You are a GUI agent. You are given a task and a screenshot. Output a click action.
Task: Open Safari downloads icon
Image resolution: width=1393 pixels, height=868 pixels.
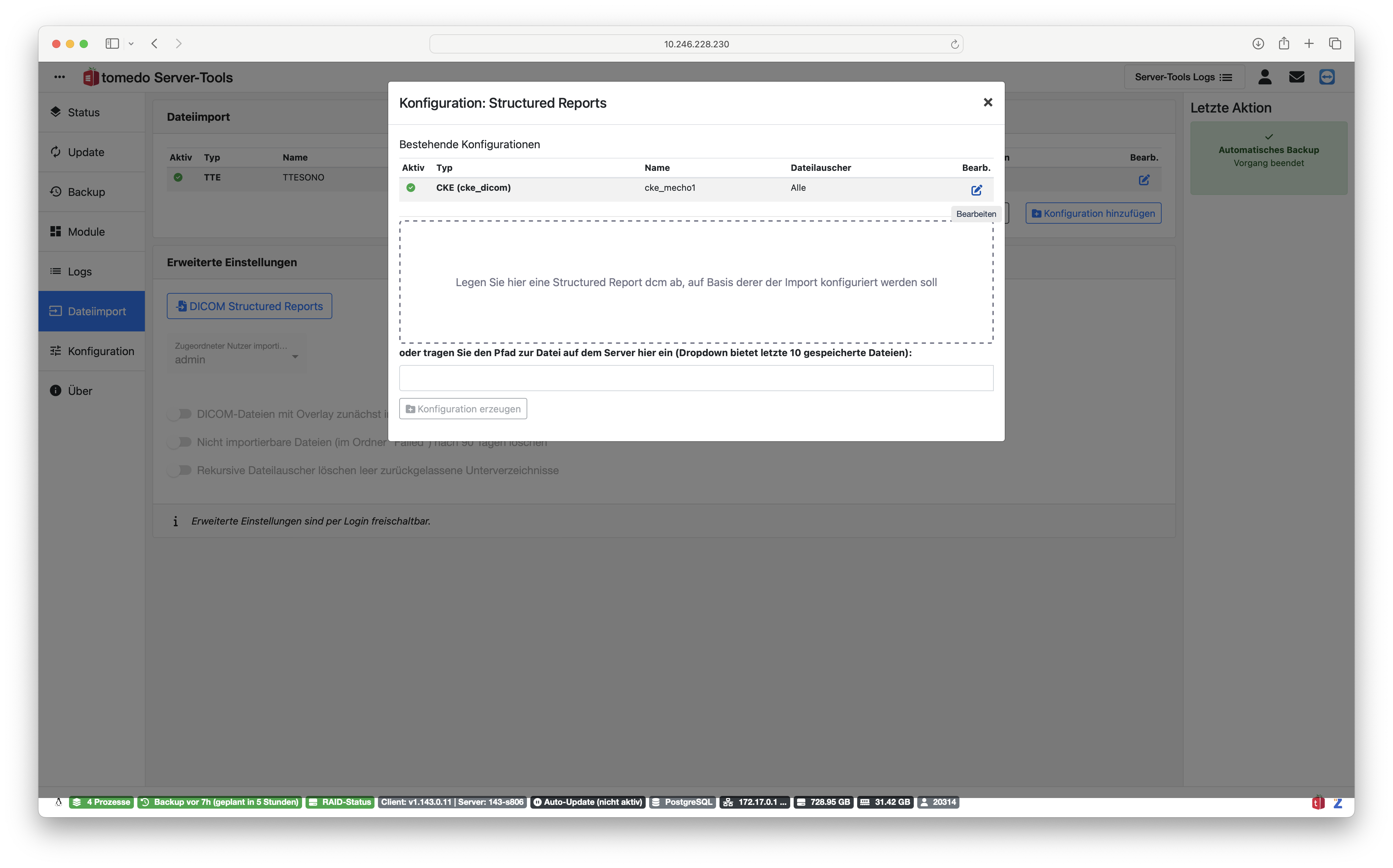1257,44
